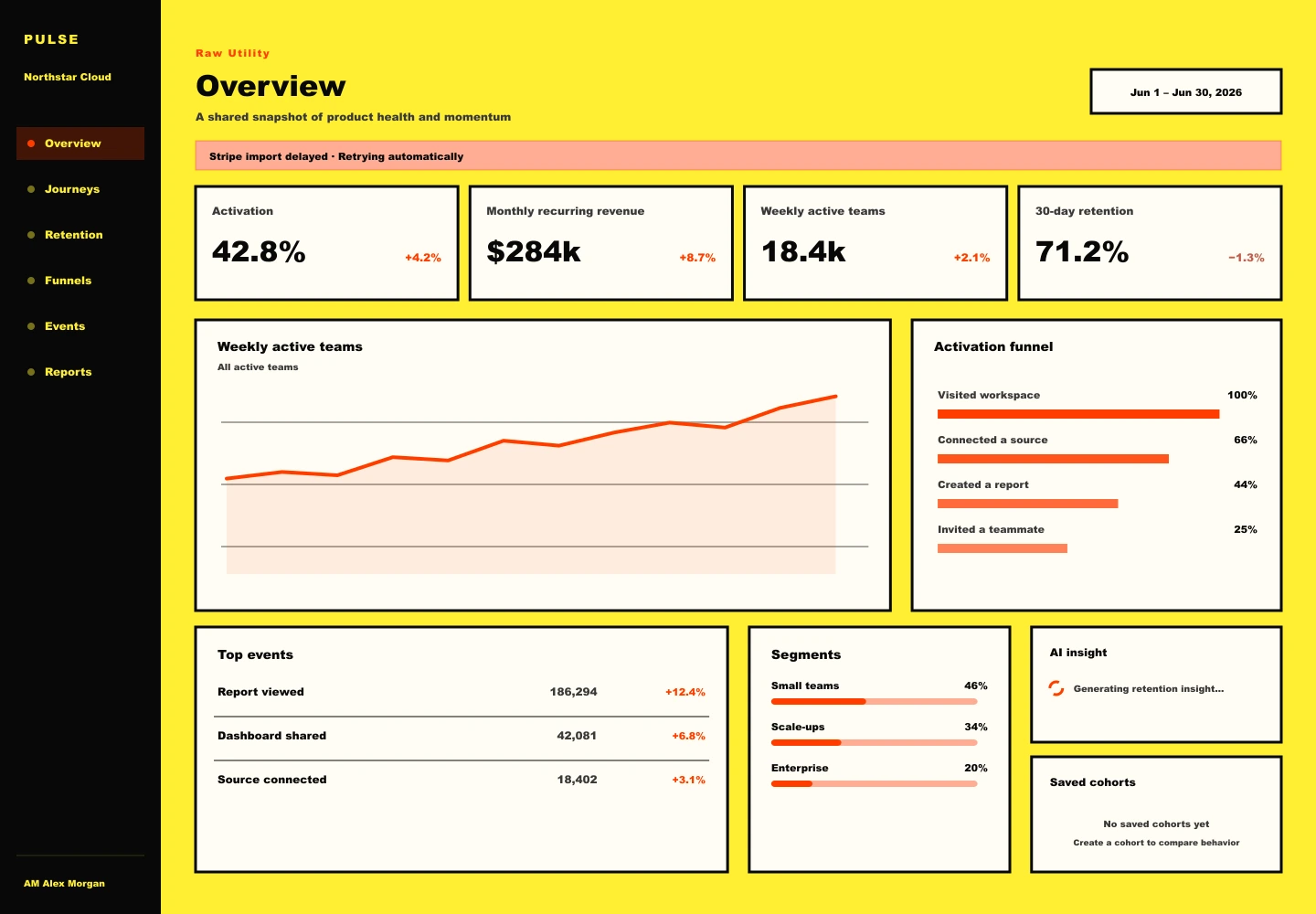Click the Activation funnel panel heading

[993, 346]
